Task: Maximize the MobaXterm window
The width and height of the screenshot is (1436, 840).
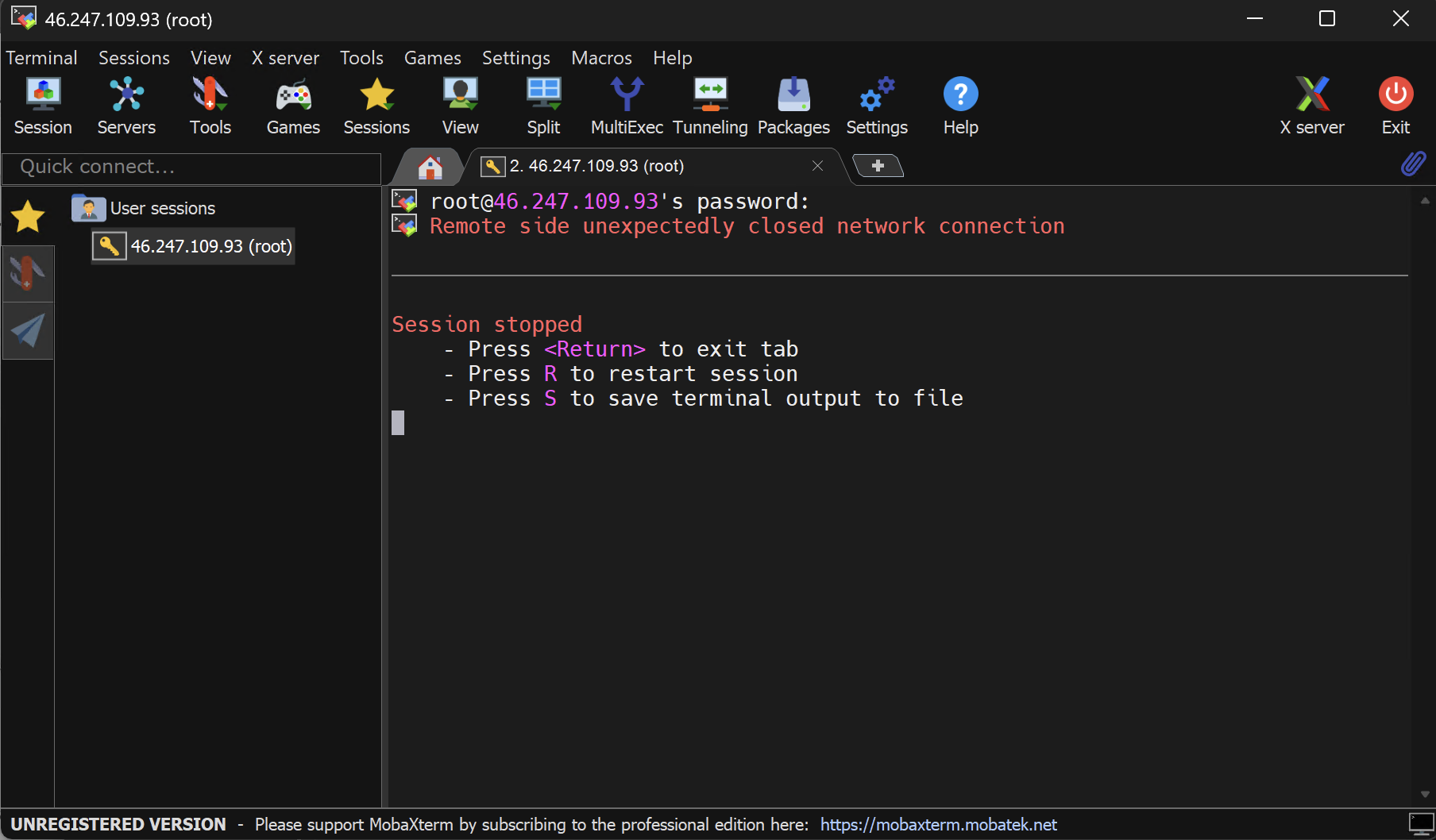Action: click(1327, 18)
